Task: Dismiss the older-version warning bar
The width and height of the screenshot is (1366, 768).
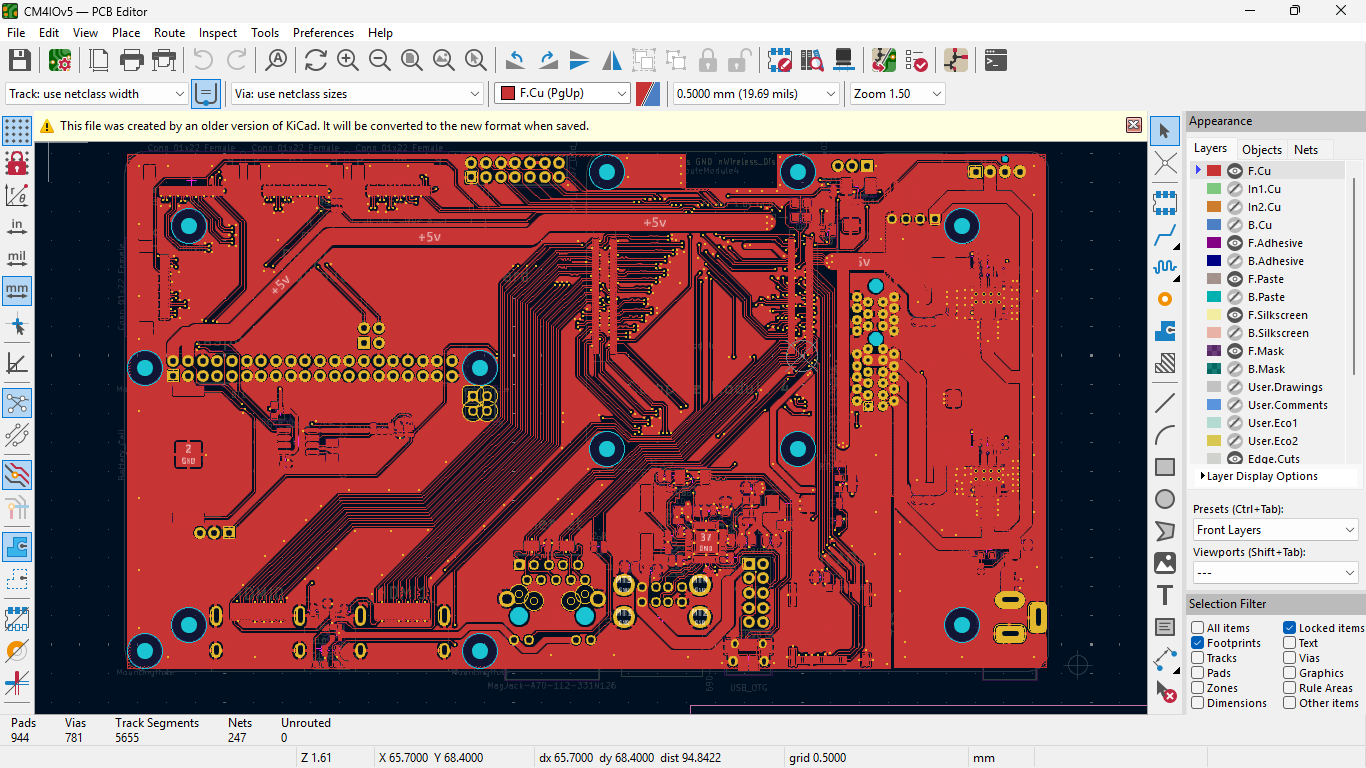Action: 1134,125
